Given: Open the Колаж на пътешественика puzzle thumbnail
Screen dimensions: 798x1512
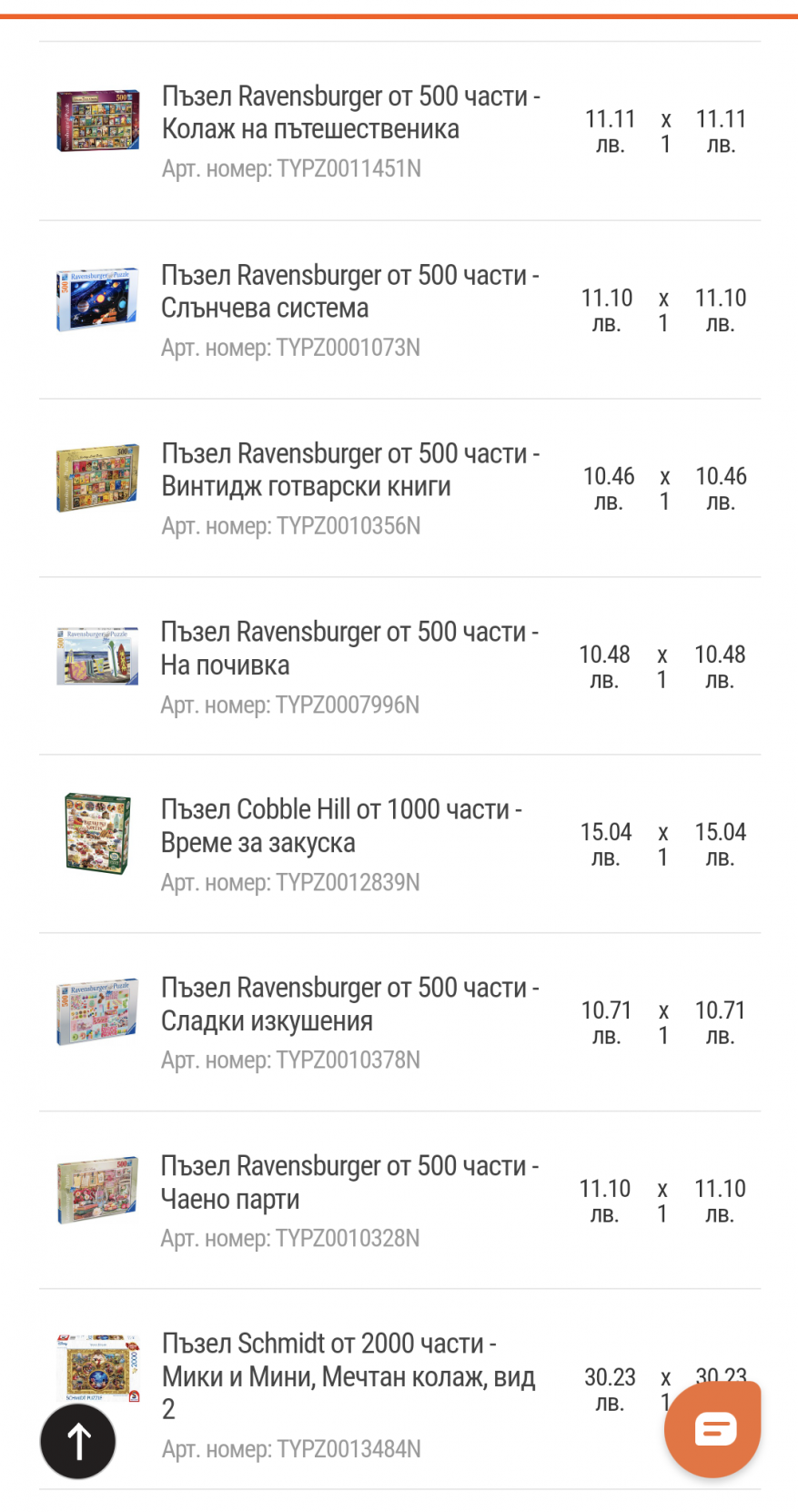Looking at the screenshot, I should [x=98, y=120].
